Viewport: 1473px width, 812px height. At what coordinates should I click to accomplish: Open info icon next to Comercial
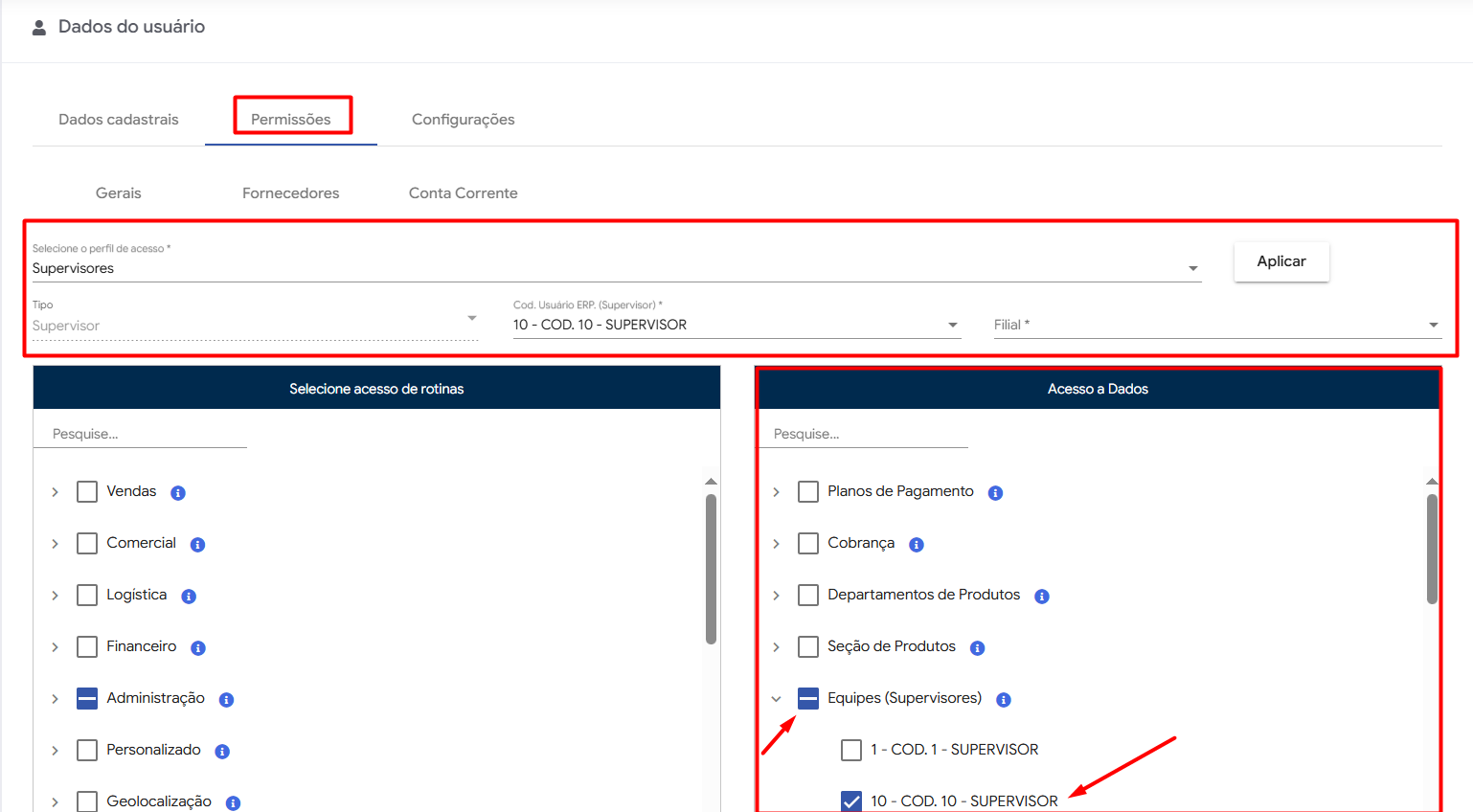(x=198, y=545)
